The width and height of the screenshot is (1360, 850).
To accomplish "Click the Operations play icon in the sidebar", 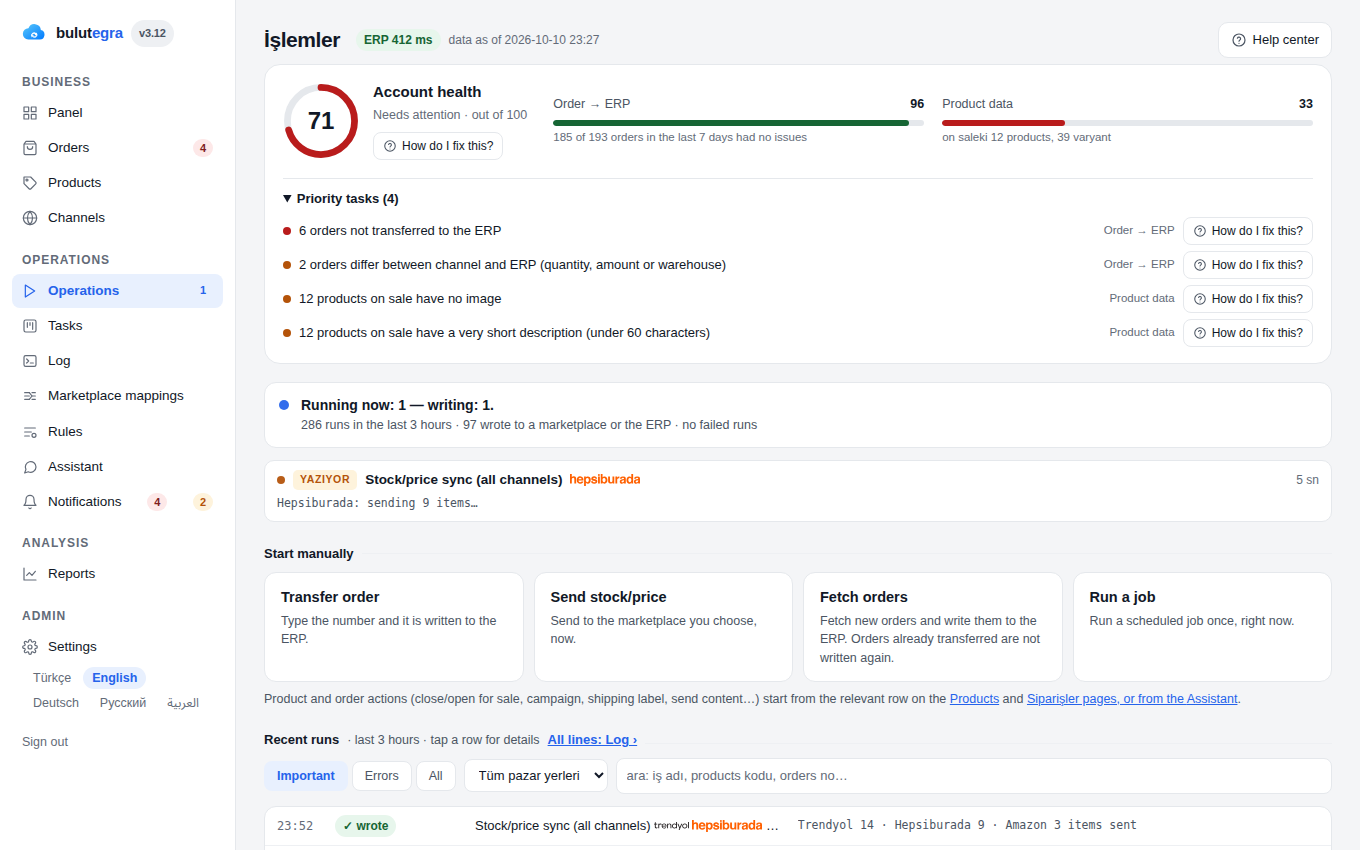I will (30, 291).
